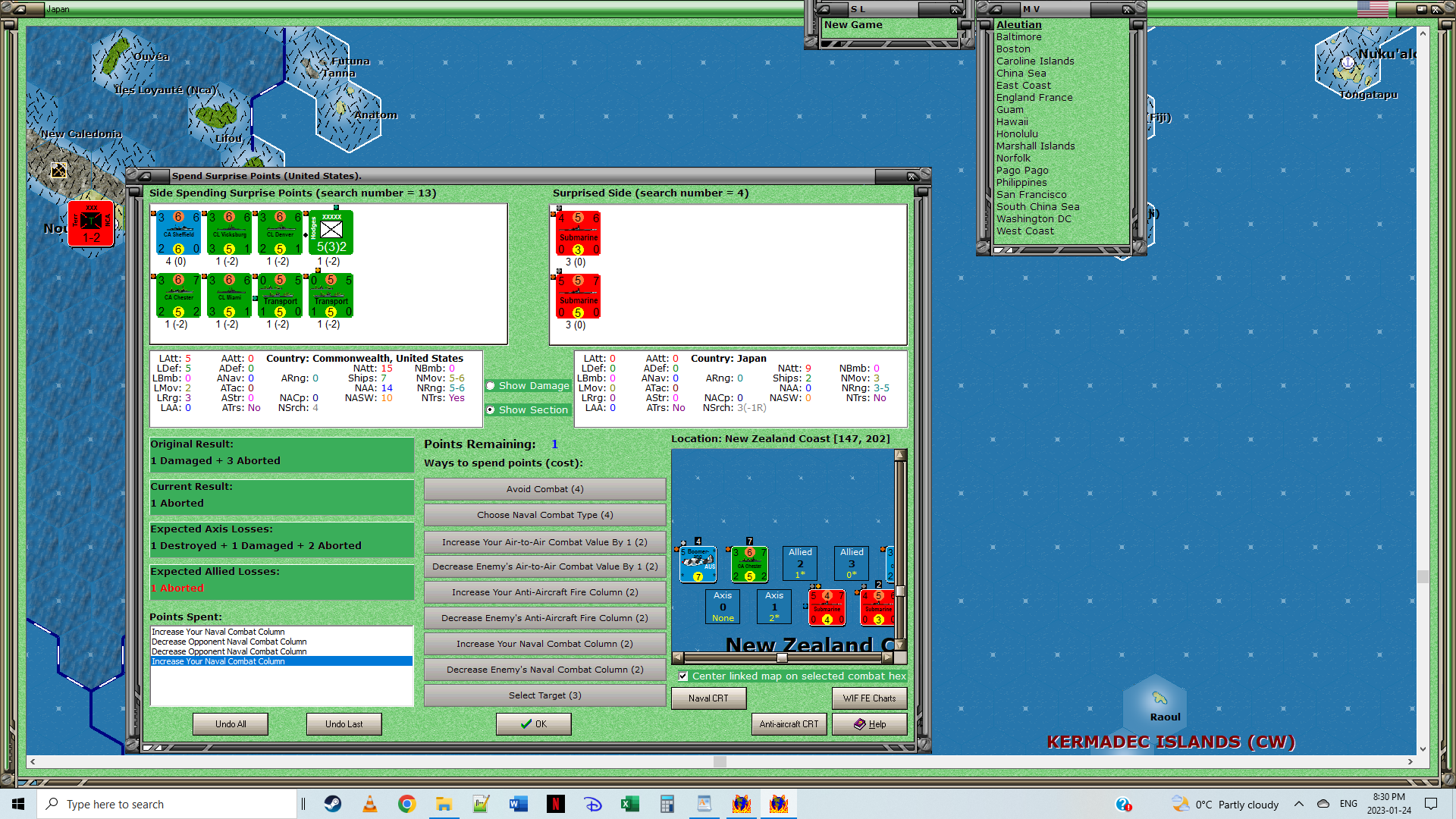Click the Windows Start button
This screenshot has width=1456, height=819.
point(18,804)
